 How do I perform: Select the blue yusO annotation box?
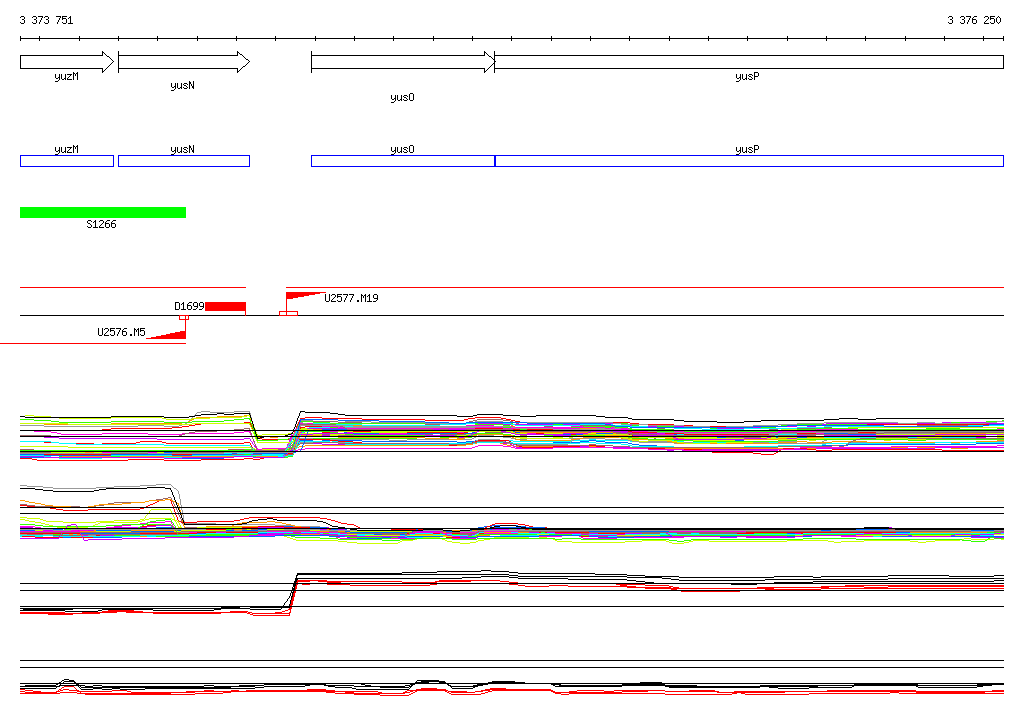pyautogui.click(x=403, y=161)
